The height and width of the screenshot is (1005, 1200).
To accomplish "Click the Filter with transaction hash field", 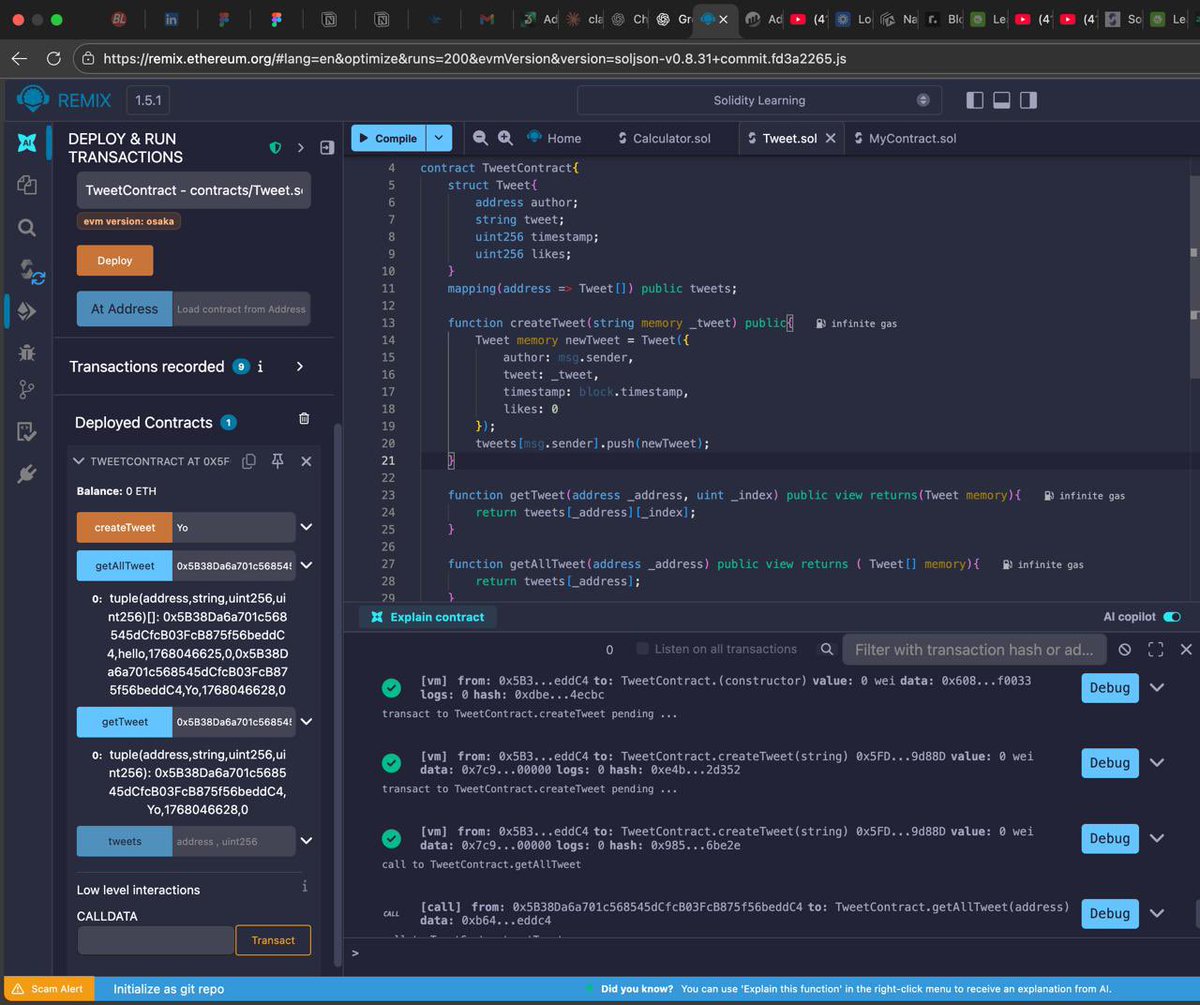I will click(x=974, y=649).
